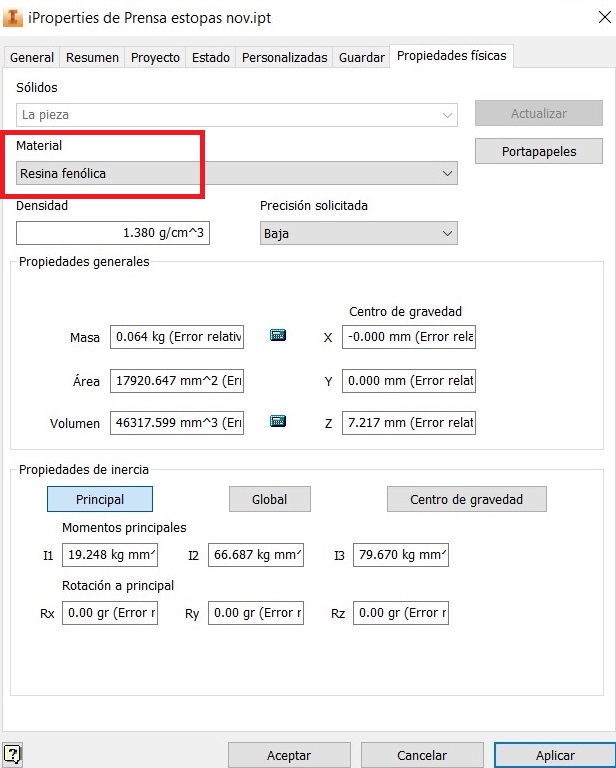
Task: Select the Masa value field
Action: (x=177, y=337)
